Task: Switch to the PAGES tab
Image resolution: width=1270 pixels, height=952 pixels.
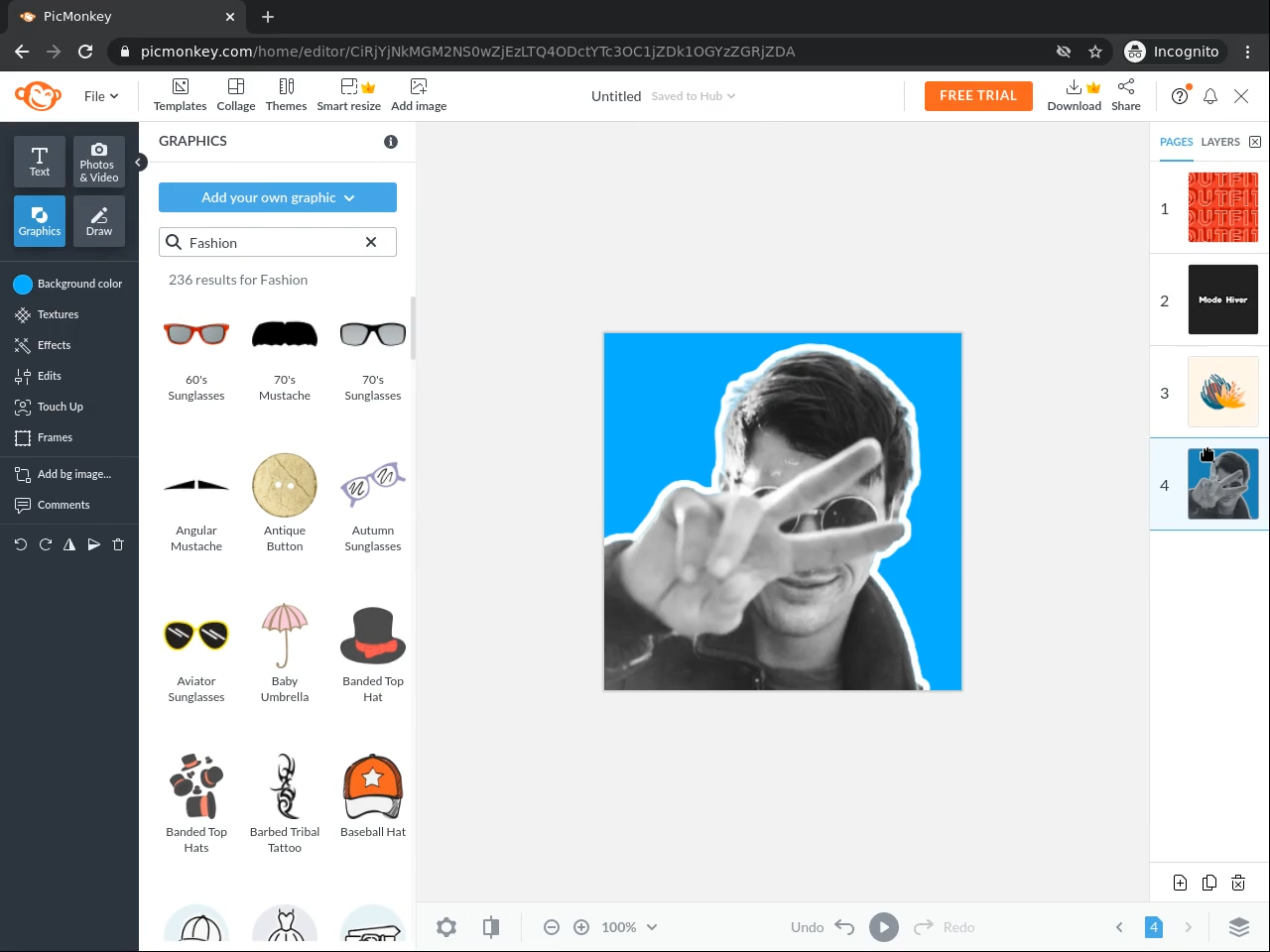Action: tap(1177, 142)
